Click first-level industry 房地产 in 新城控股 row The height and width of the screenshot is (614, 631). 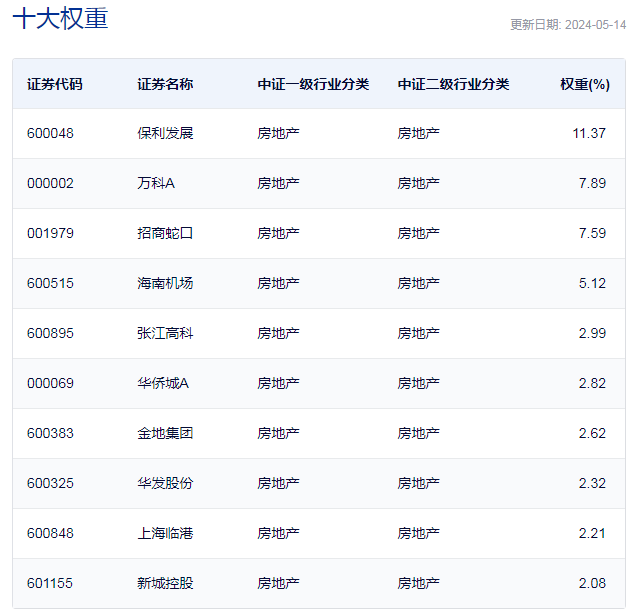click(278, 583)
